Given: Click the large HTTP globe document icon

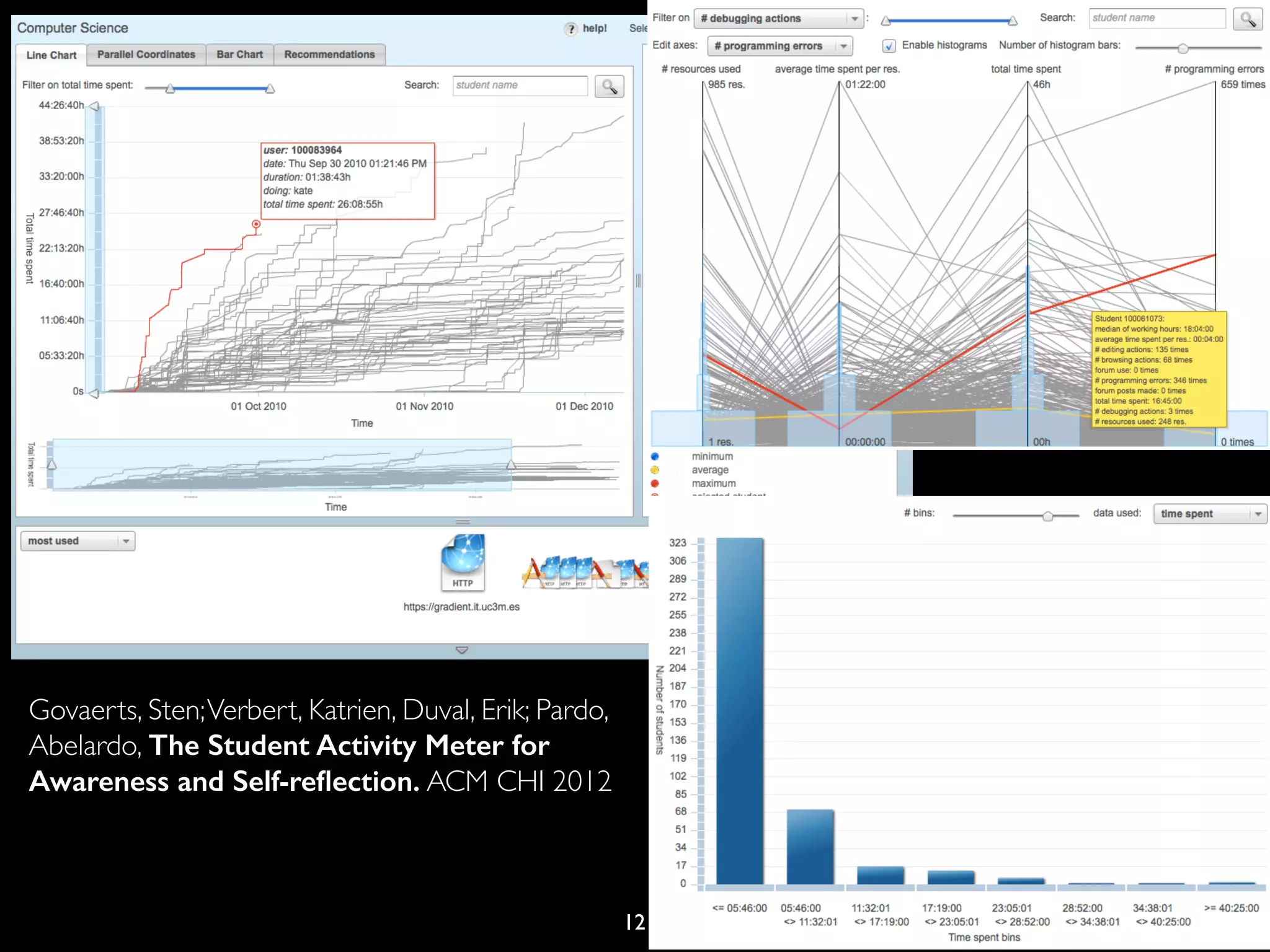Looking at the screenshot, I should click(463, 562).
